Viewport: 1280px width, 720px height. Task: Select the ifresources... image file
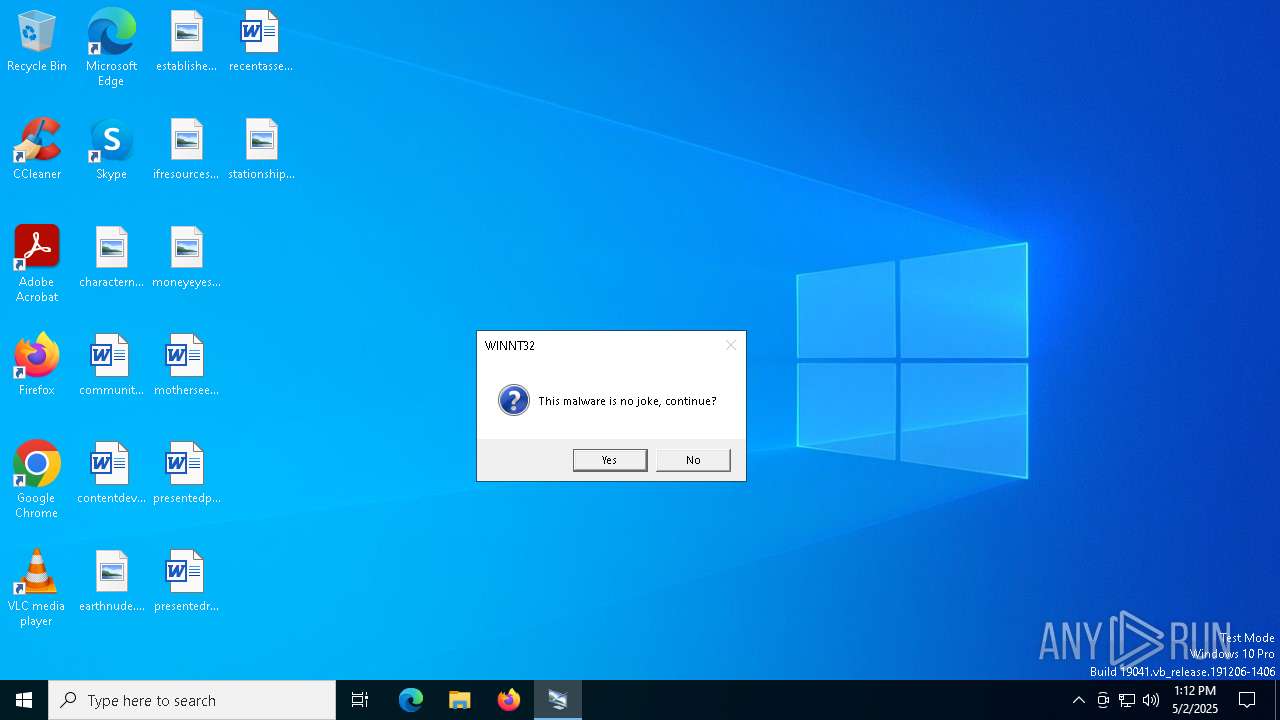pyautogui.click(x=186, y=150)
